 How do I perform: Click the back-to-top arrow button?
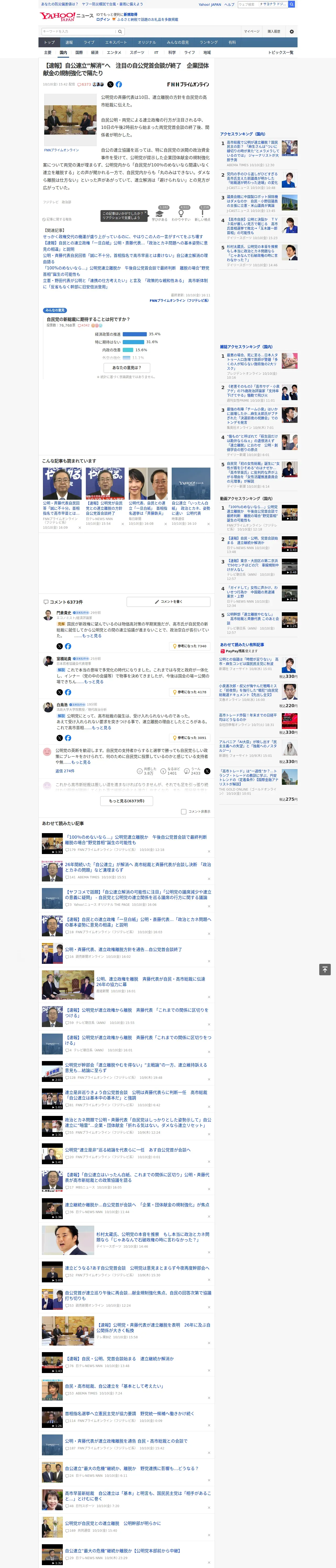point(325,969)
